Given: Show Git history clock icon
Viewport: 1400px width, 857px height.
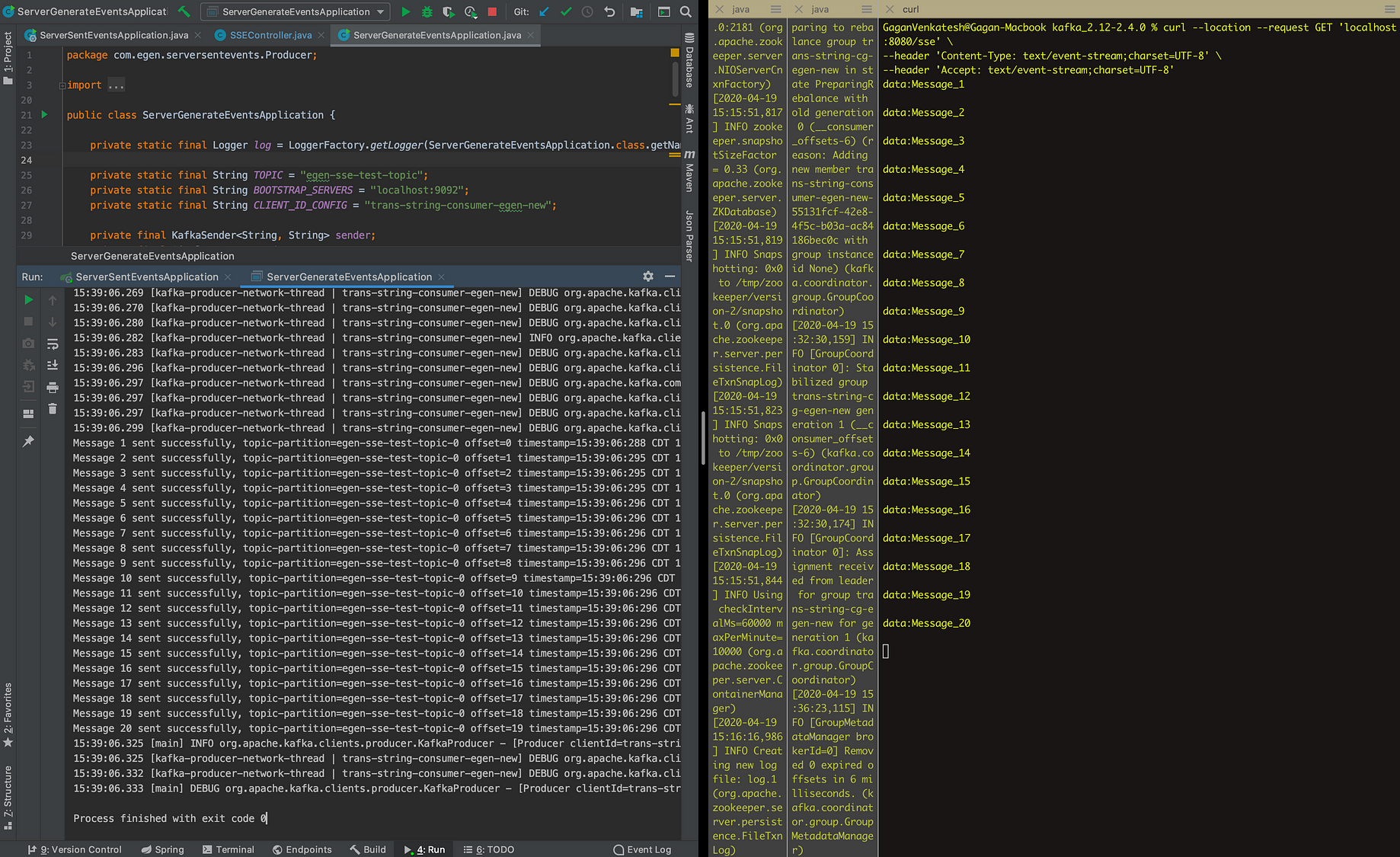Looking at the screenshot, I should point(587,11).
